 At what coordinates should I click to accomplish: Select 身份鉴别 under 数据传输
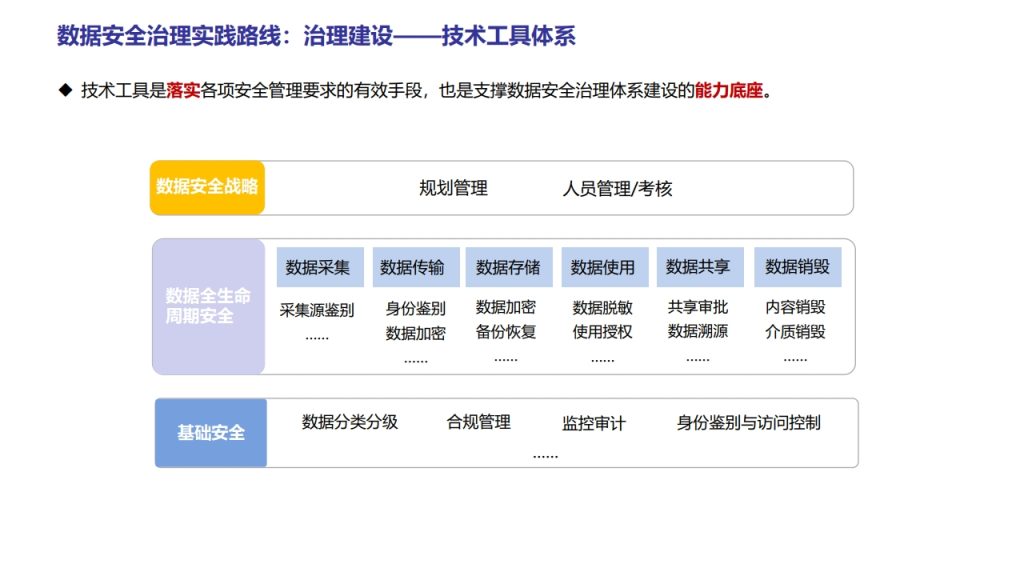tap(415, 308)
